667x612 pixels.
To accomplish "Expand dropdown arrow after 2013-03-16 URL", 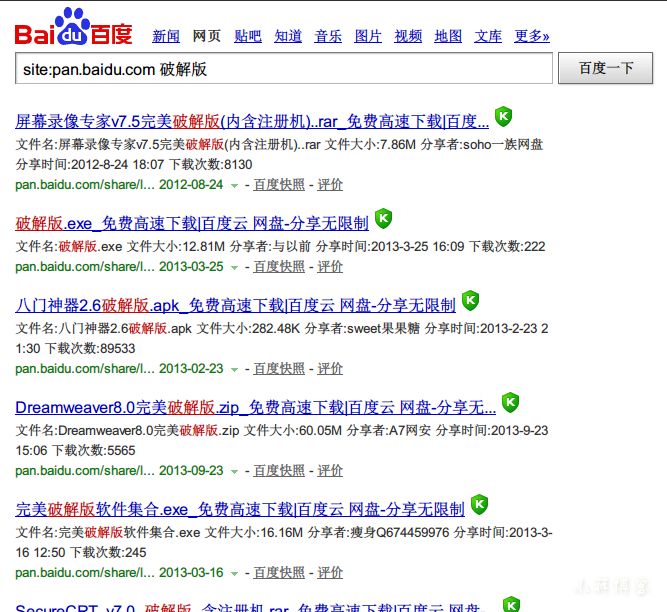I will tap(234, 574).
